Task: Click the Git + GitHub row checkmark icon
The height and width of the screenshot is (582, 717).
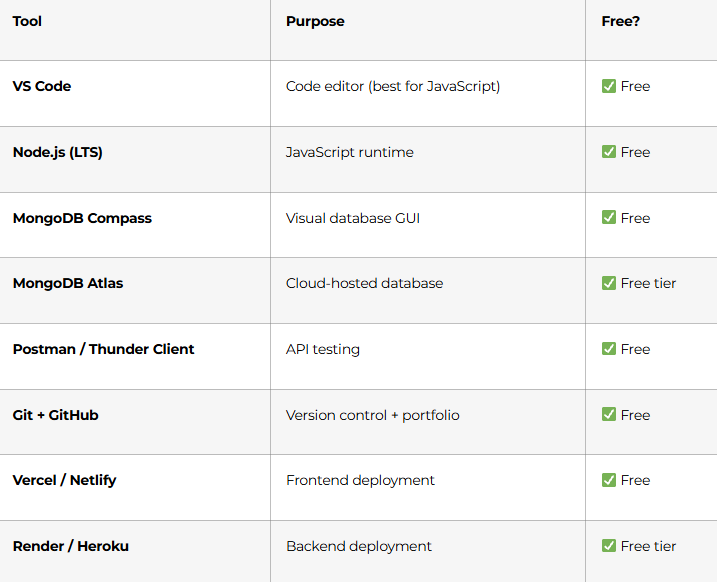Action: pyautogui.click(x=609, y=415)
